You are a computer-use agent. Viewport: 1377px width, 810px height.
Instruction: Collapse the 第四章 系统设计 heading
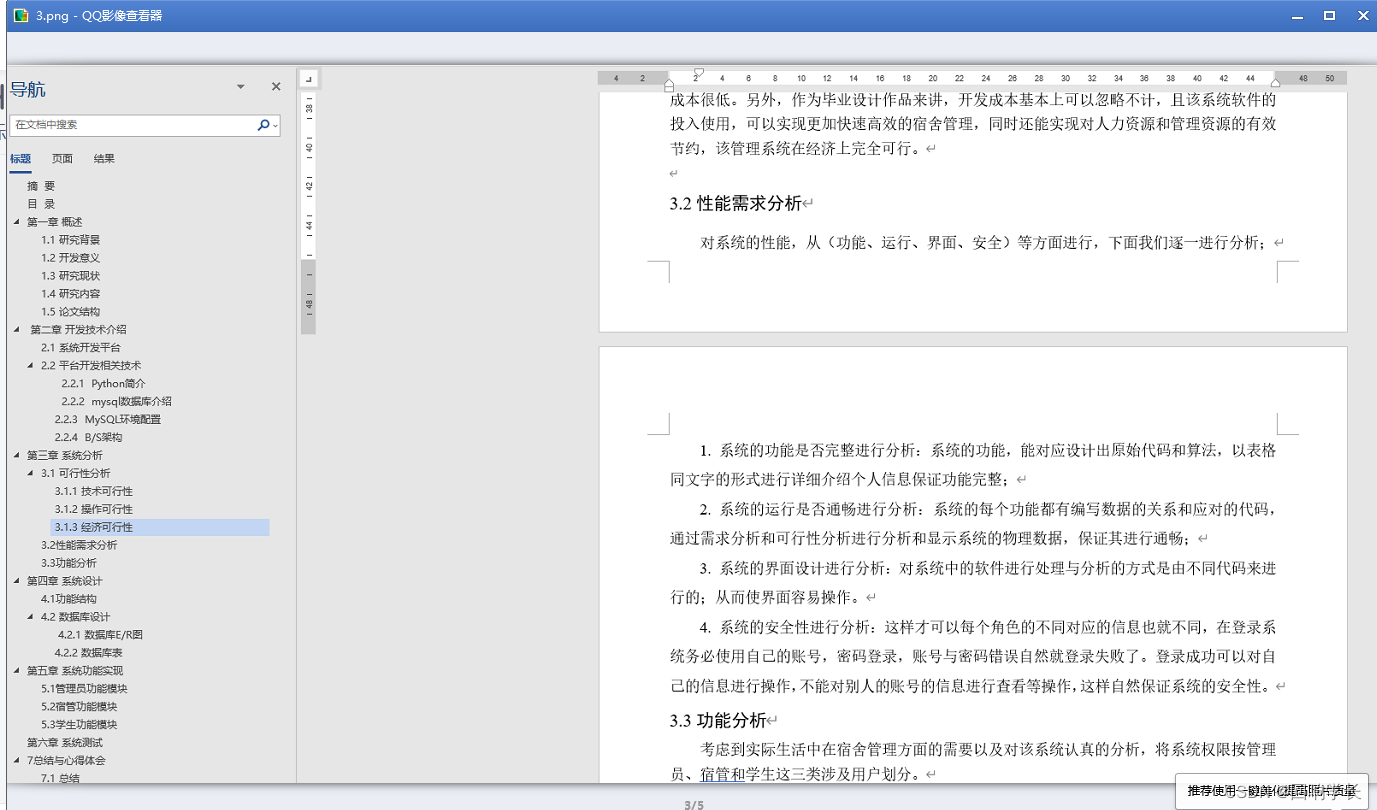(17, 581)
